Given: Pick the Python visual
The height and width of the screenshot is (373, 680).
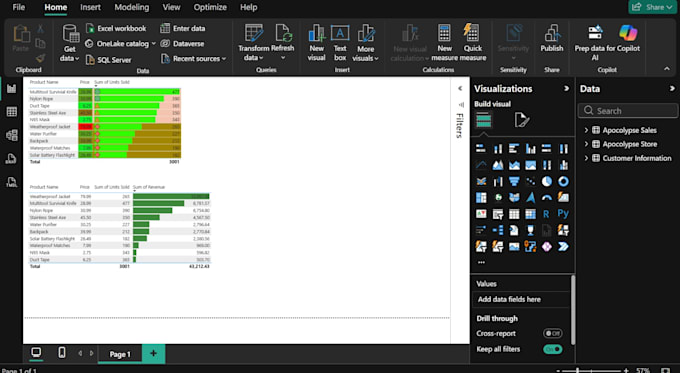Looking at the screenshot, I should (563, 214).
